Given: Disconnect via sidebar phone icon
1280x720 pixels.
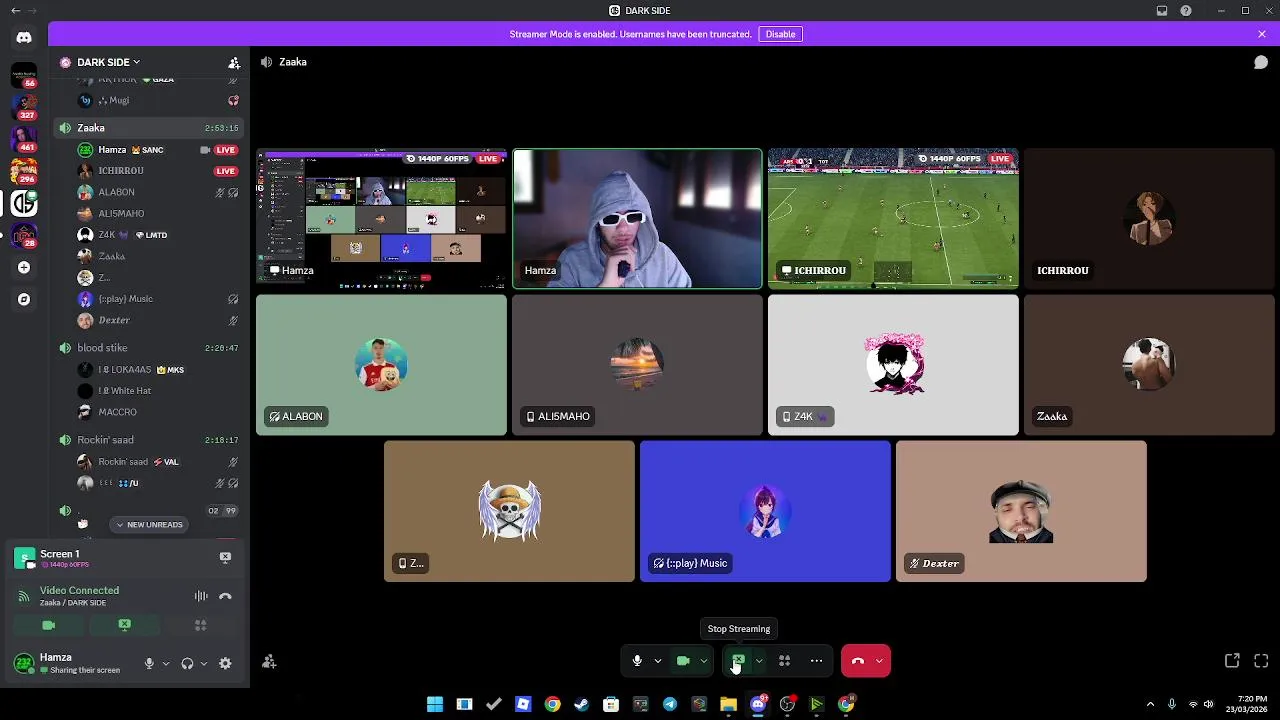Looking at the screenshot, I should 225,596.
